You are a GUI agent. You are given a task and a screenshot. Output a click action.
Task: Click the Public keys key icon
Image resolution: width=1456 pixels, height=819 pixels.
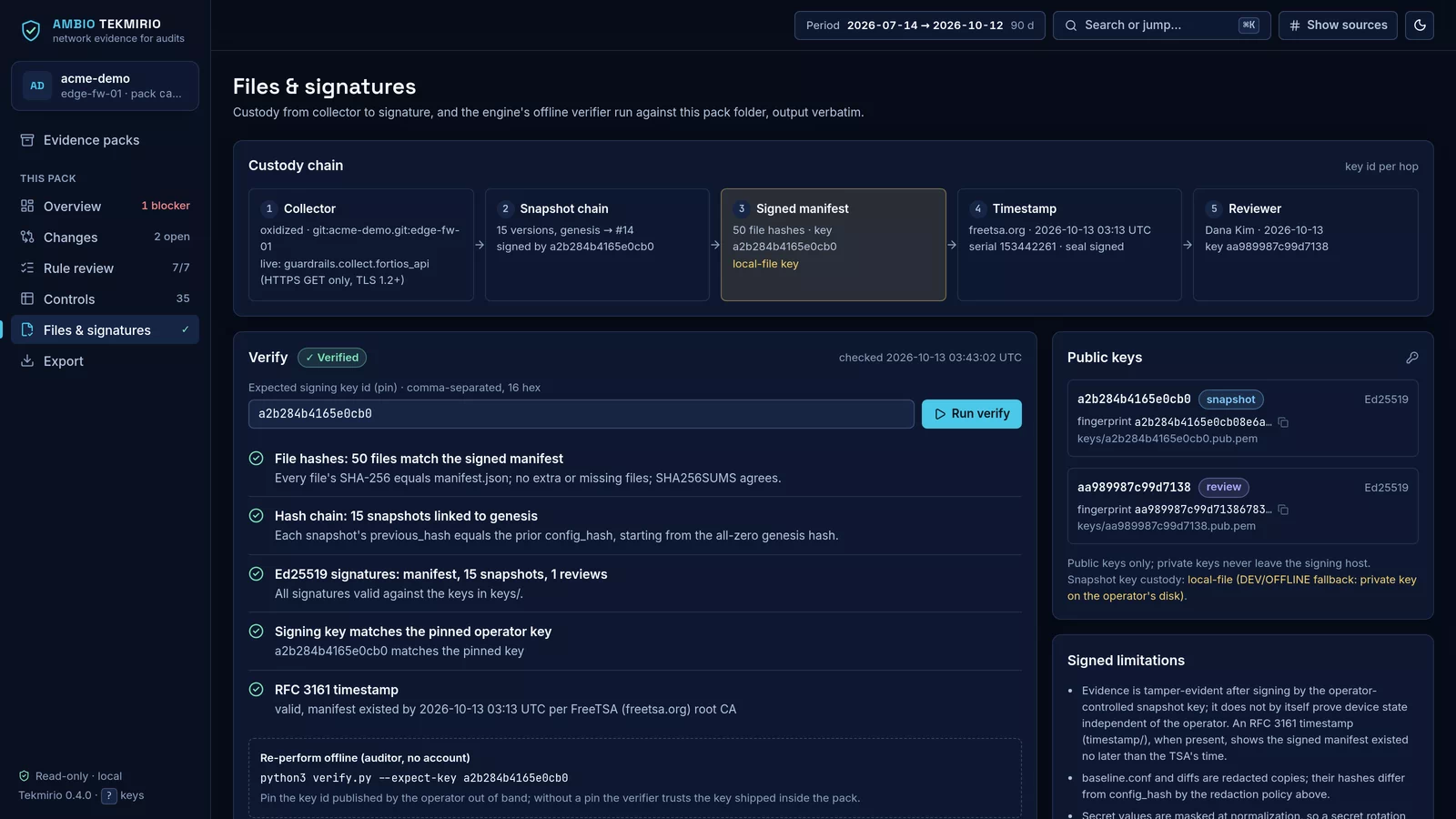1412,358
